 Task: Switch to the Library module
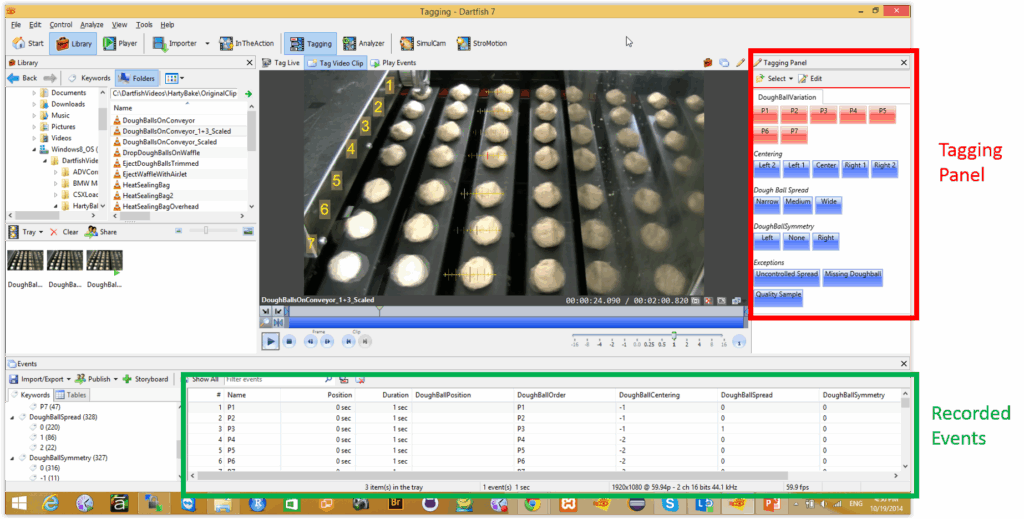tap(74, 43)
